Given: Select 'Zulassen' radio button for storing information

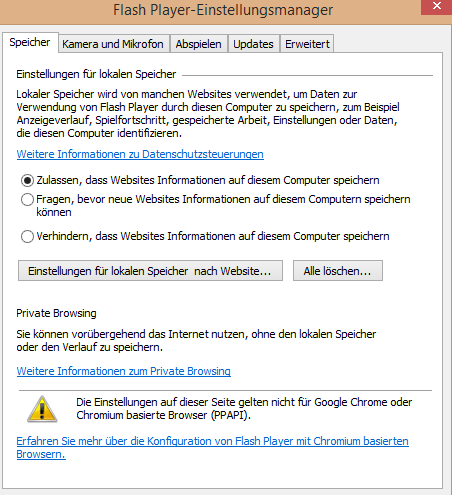Looking at the screenshot, I should pyautogui.click(x=27, y=180).
